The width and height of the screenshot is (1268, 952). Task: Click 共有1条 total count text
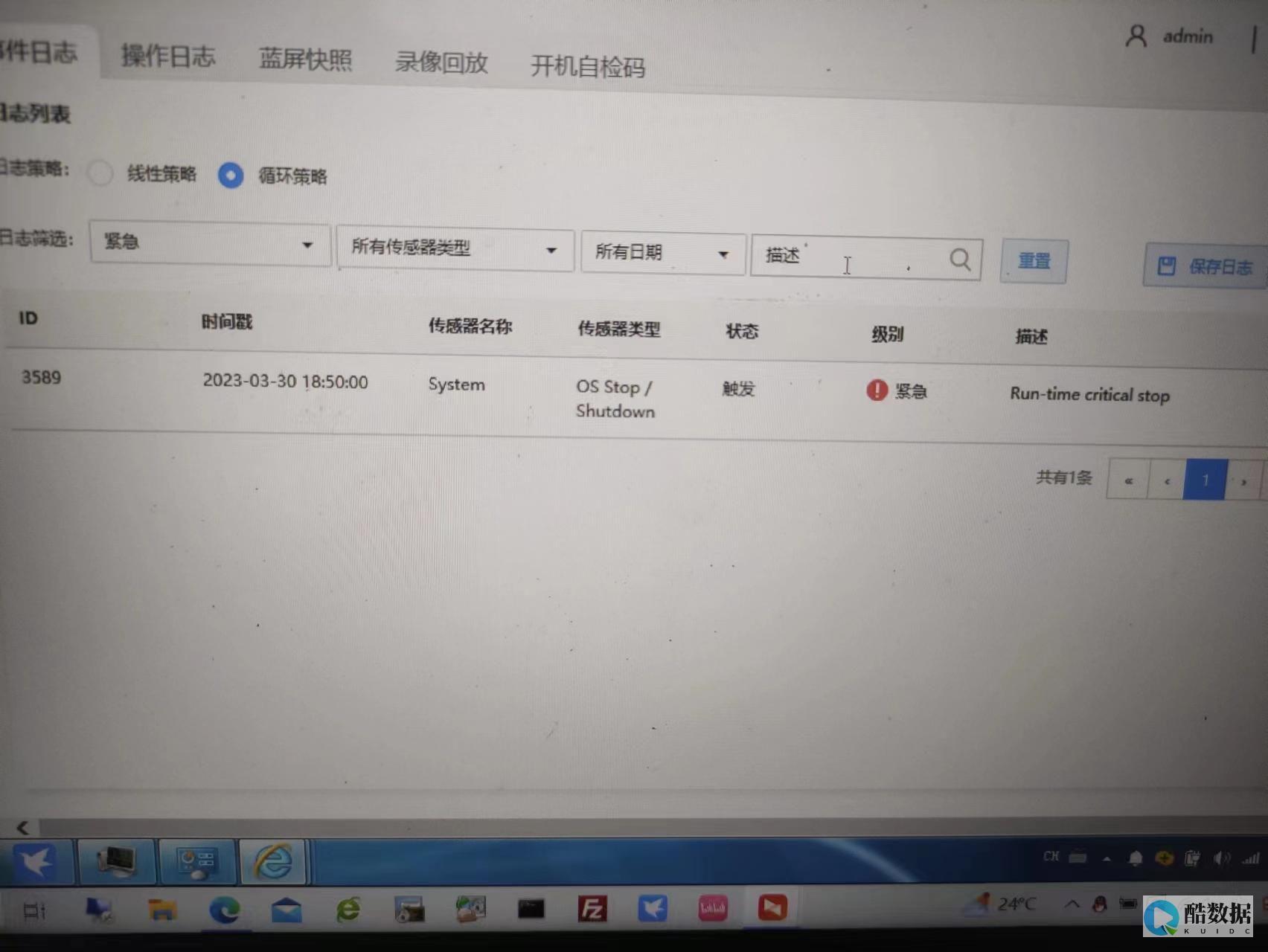[1064, 477]
